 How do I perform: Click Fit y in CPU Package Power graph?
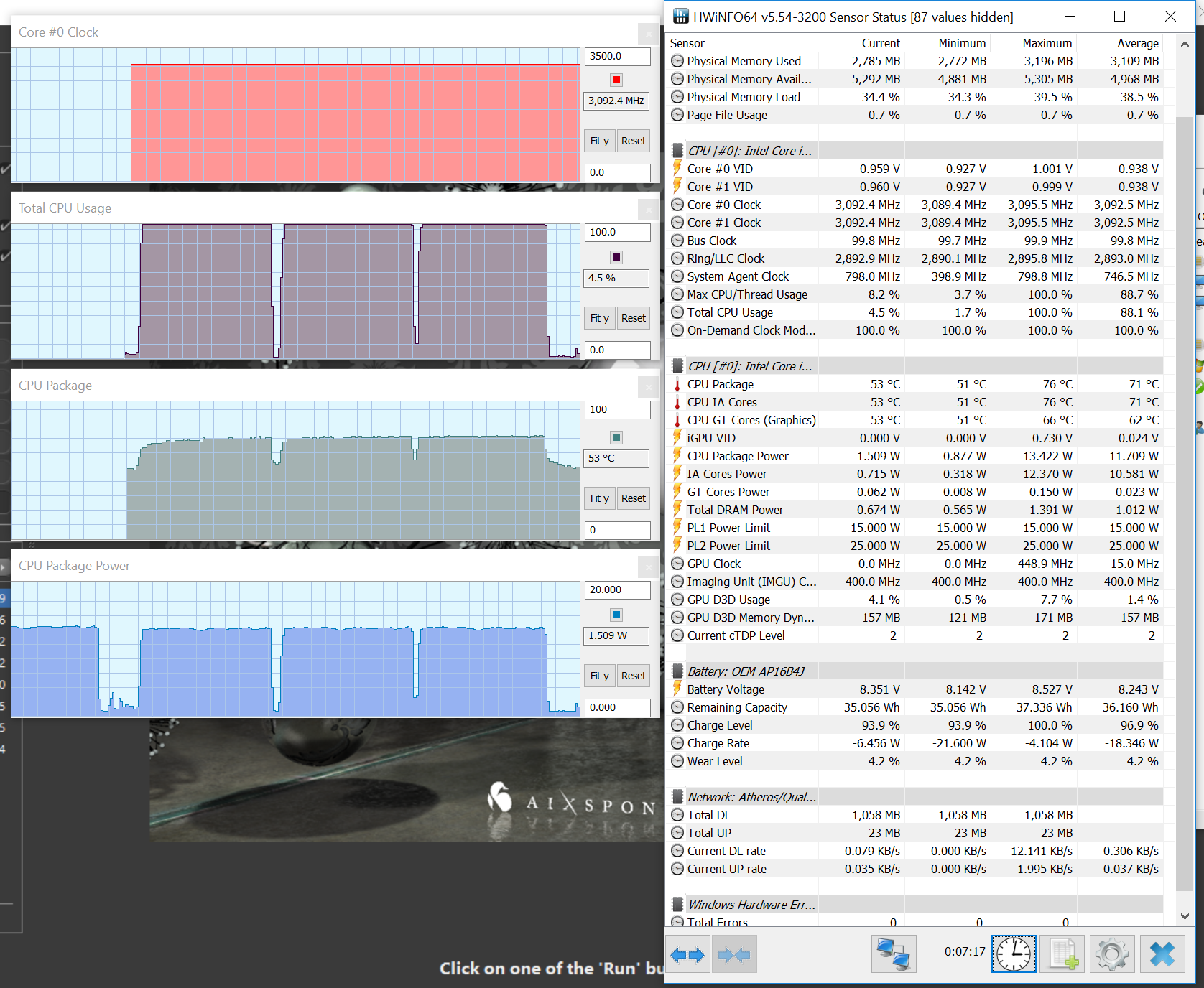[599, 676]
